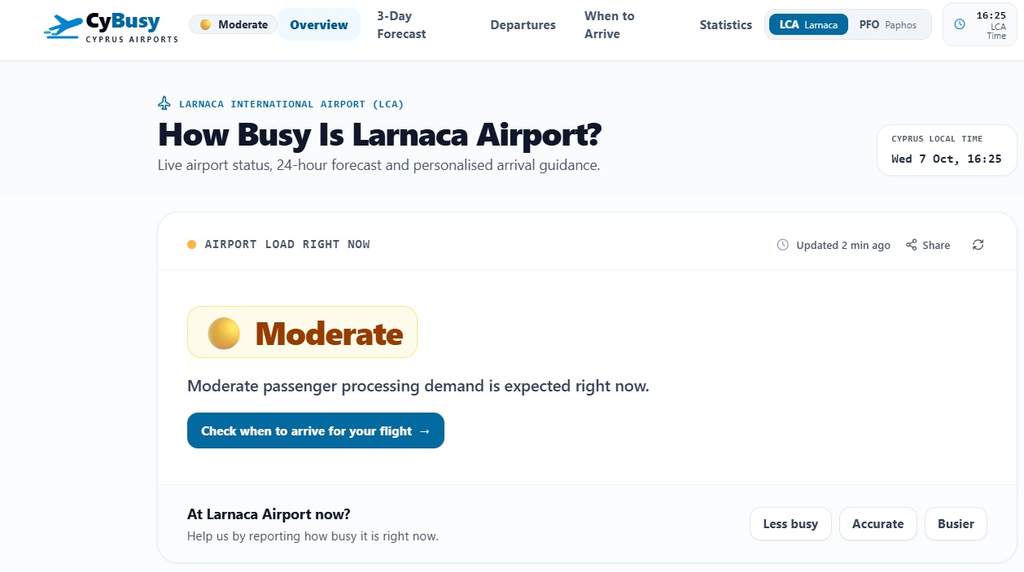1024x572 pixels.
Task: Report airport as Less busy
Action: [790, 524]
